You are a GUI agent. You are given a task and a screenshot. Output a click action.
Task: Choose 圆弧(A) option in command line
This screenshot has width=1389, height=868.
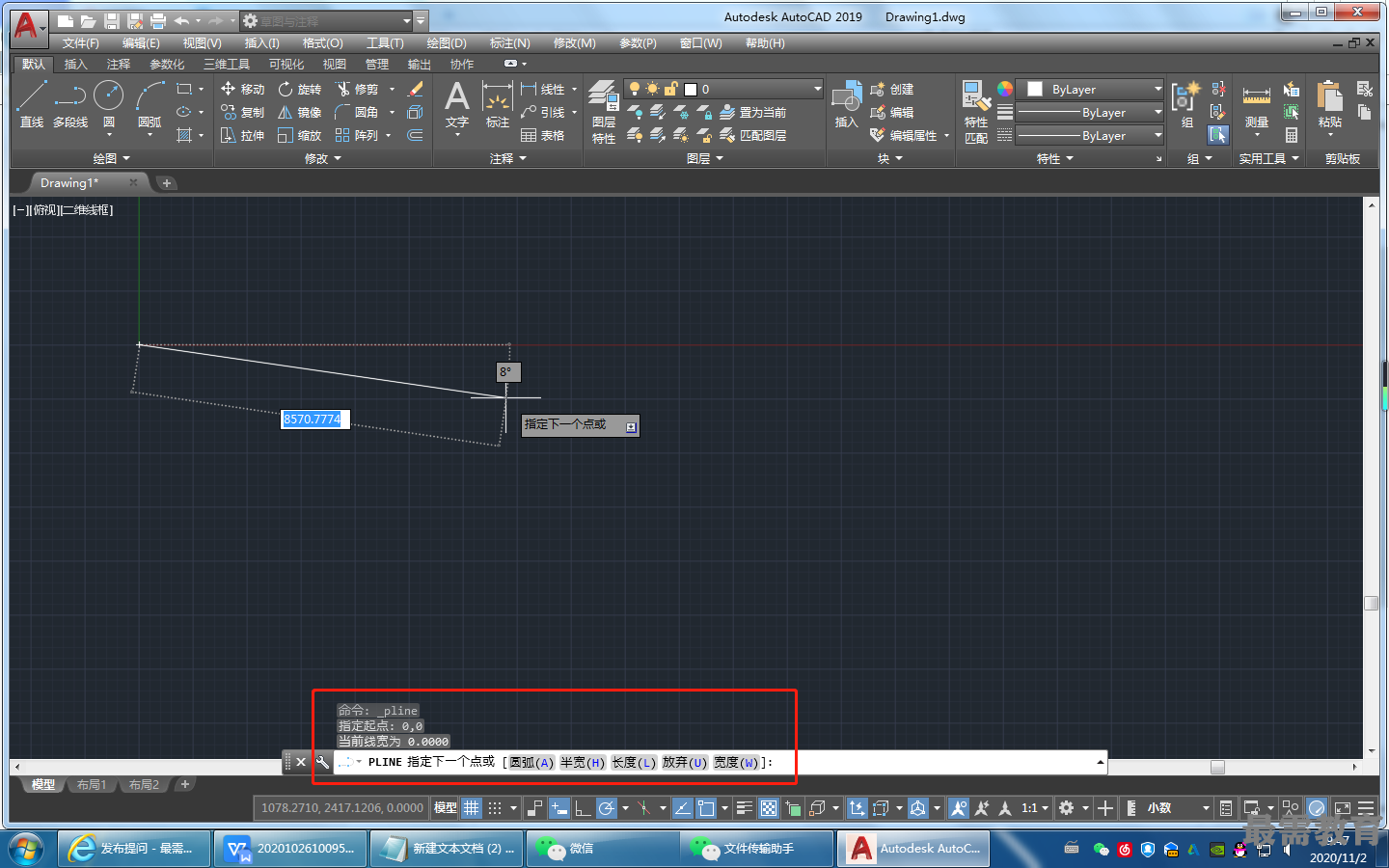[531, 762]
